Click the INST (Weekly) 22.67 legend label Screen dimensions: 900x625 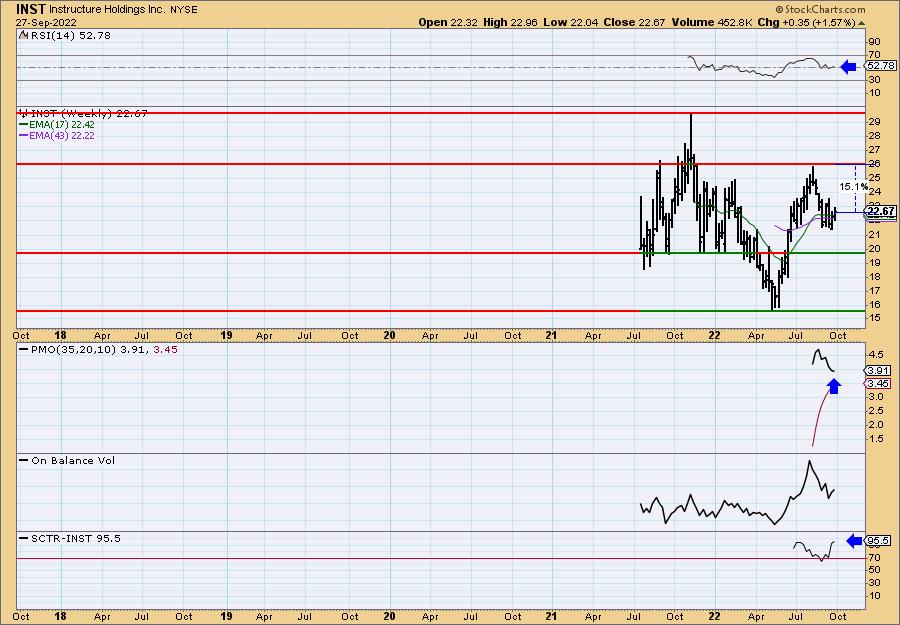[x=89, y=113]
